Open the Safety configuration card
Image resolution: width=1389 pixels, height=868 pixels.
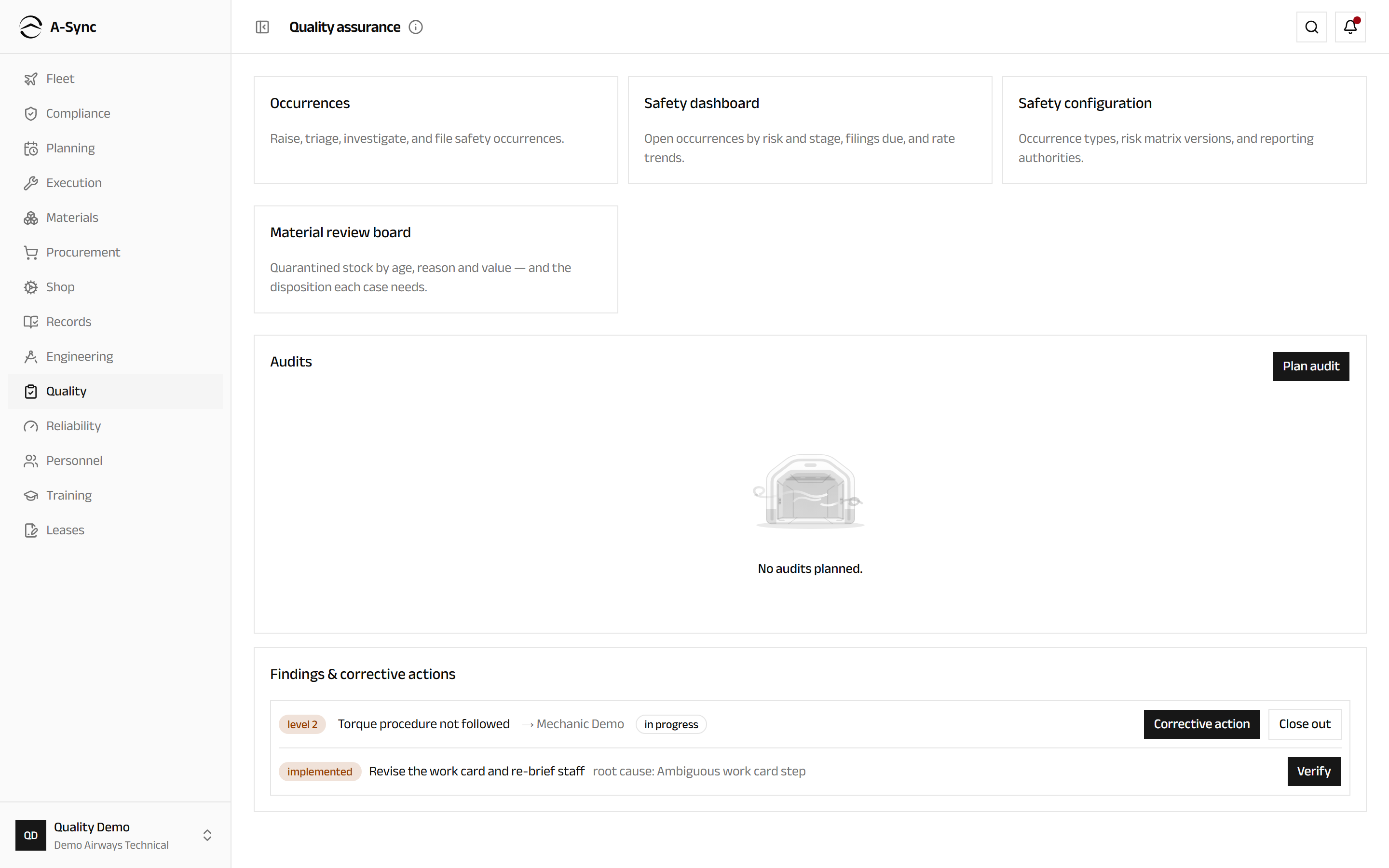1184,130
